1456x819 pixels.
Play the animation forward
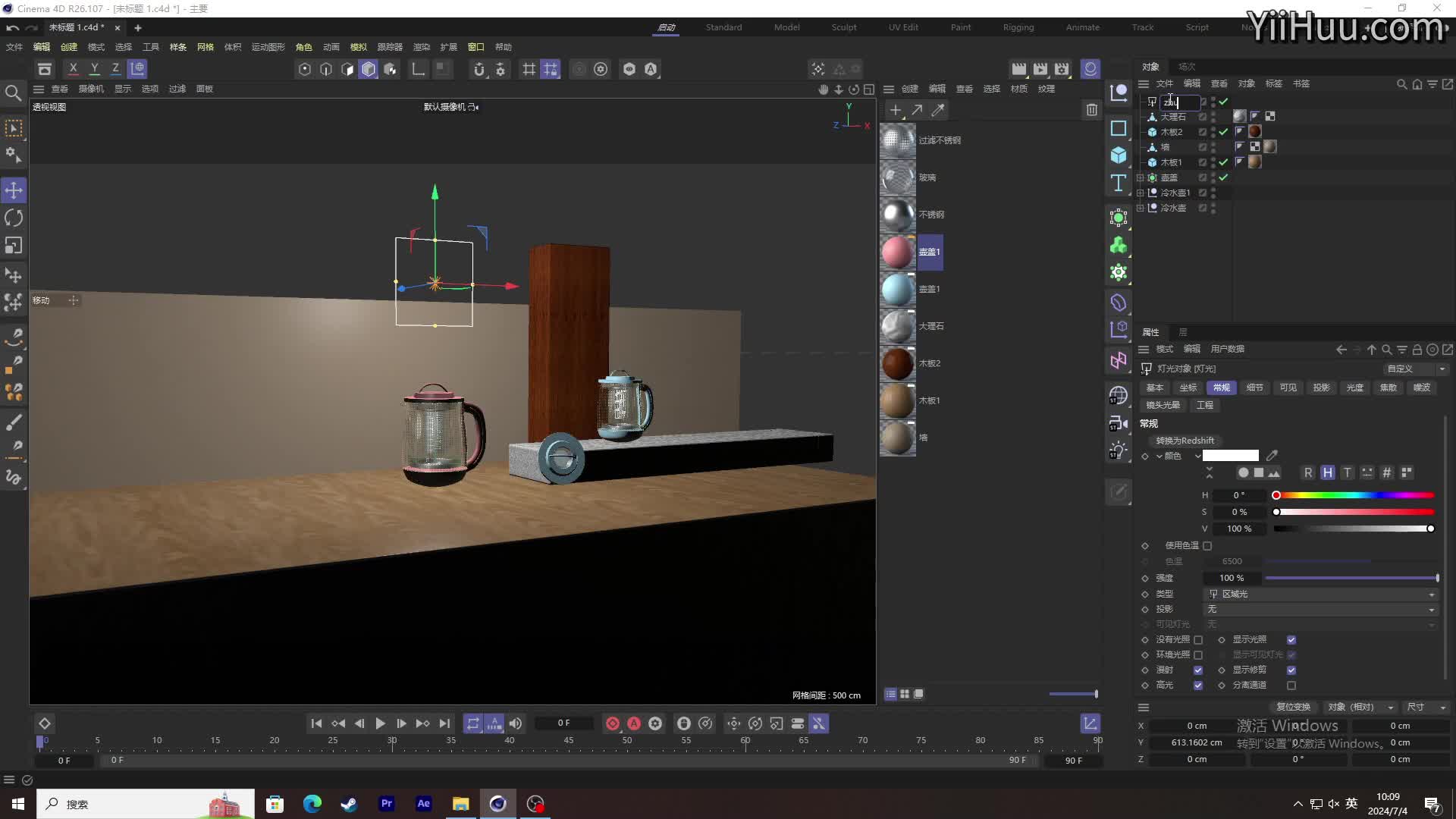(x=380, y=723)
